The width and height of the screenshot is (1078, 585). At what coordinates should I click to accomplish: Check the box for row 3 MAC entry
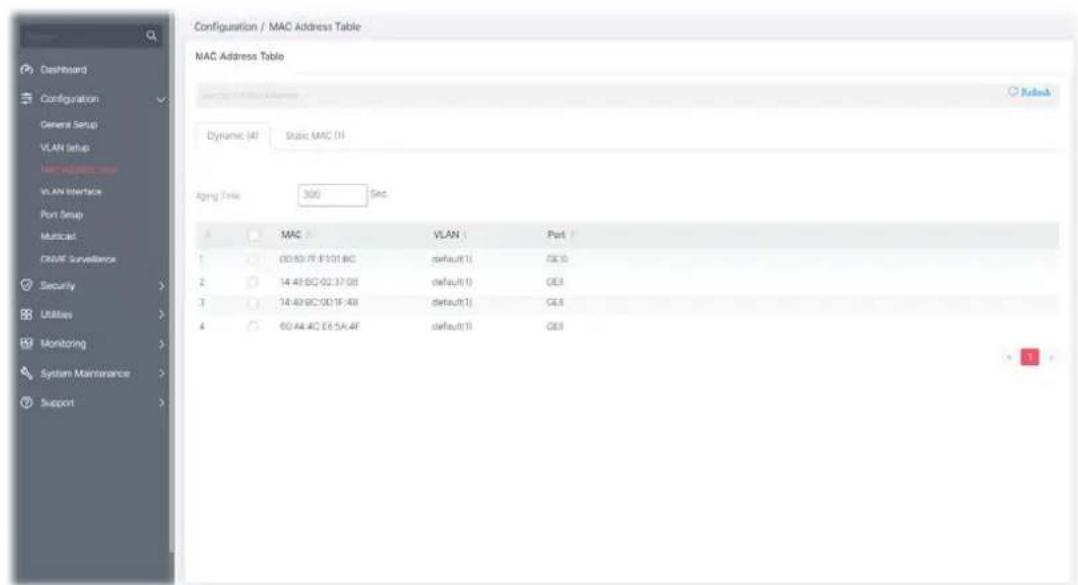(253, 302)
